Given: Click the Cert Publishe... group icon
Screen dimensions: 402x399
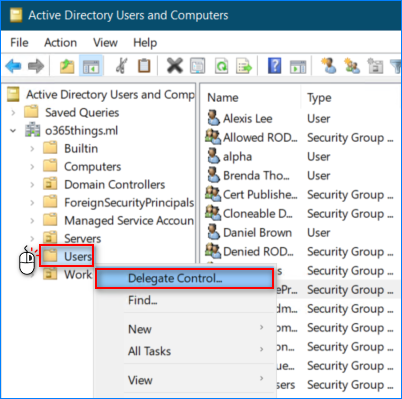Looking at the screenshot, I should [x=213, y=194].
